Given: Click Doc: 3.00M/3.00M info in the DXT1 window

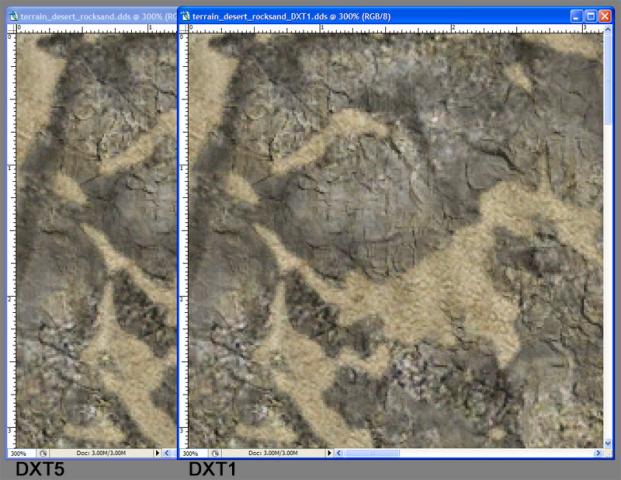Looking at the screenshot, I should [280, 453].
